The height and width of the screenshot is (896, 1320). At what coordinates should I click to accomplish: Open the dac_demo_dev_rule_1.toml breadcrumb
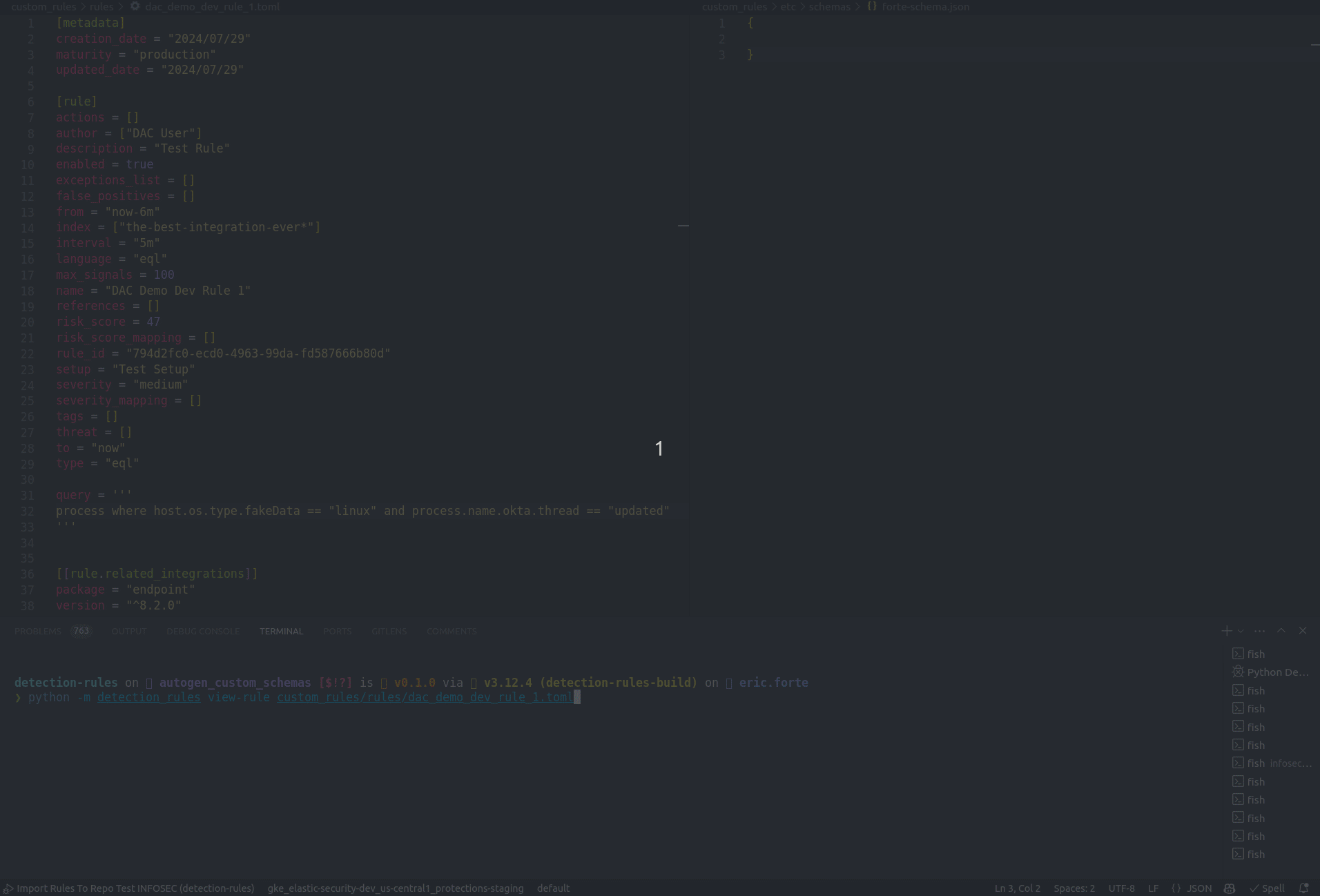[x=212, y=6]
